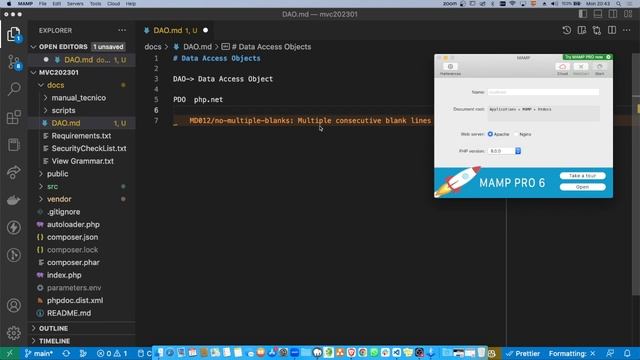This screenshot has width=640, height=360.
Task: Click the Prettier status bar item
Action: (x=522, y=353)
